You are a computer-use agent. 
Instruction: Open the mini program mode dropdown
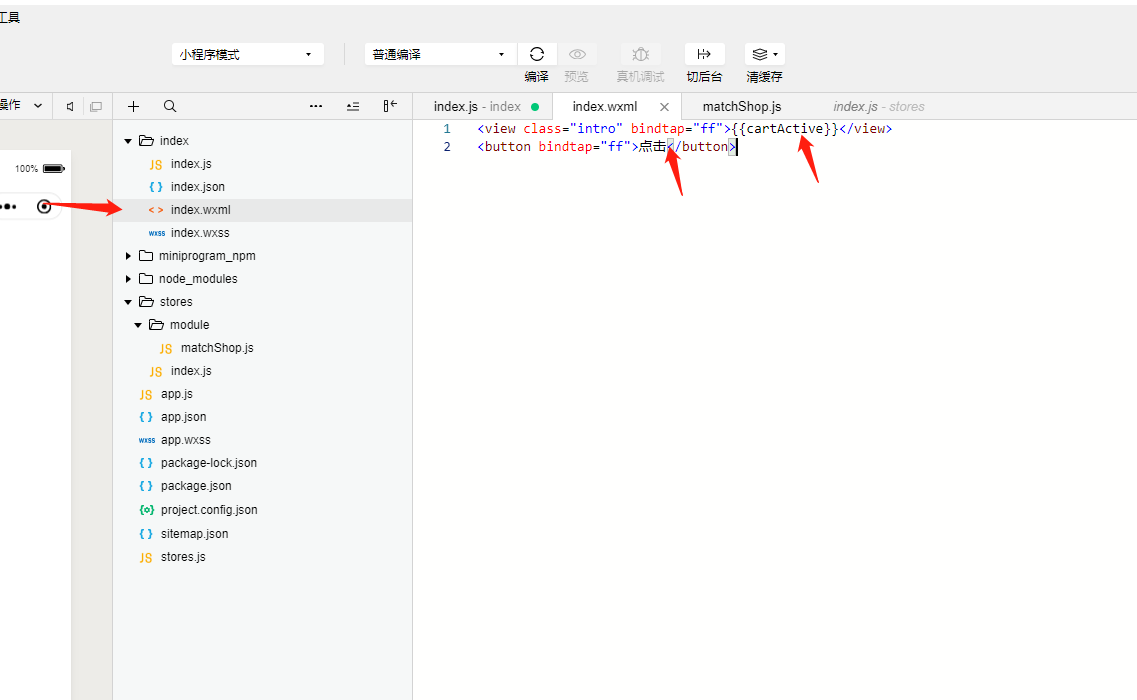(247, 54)
